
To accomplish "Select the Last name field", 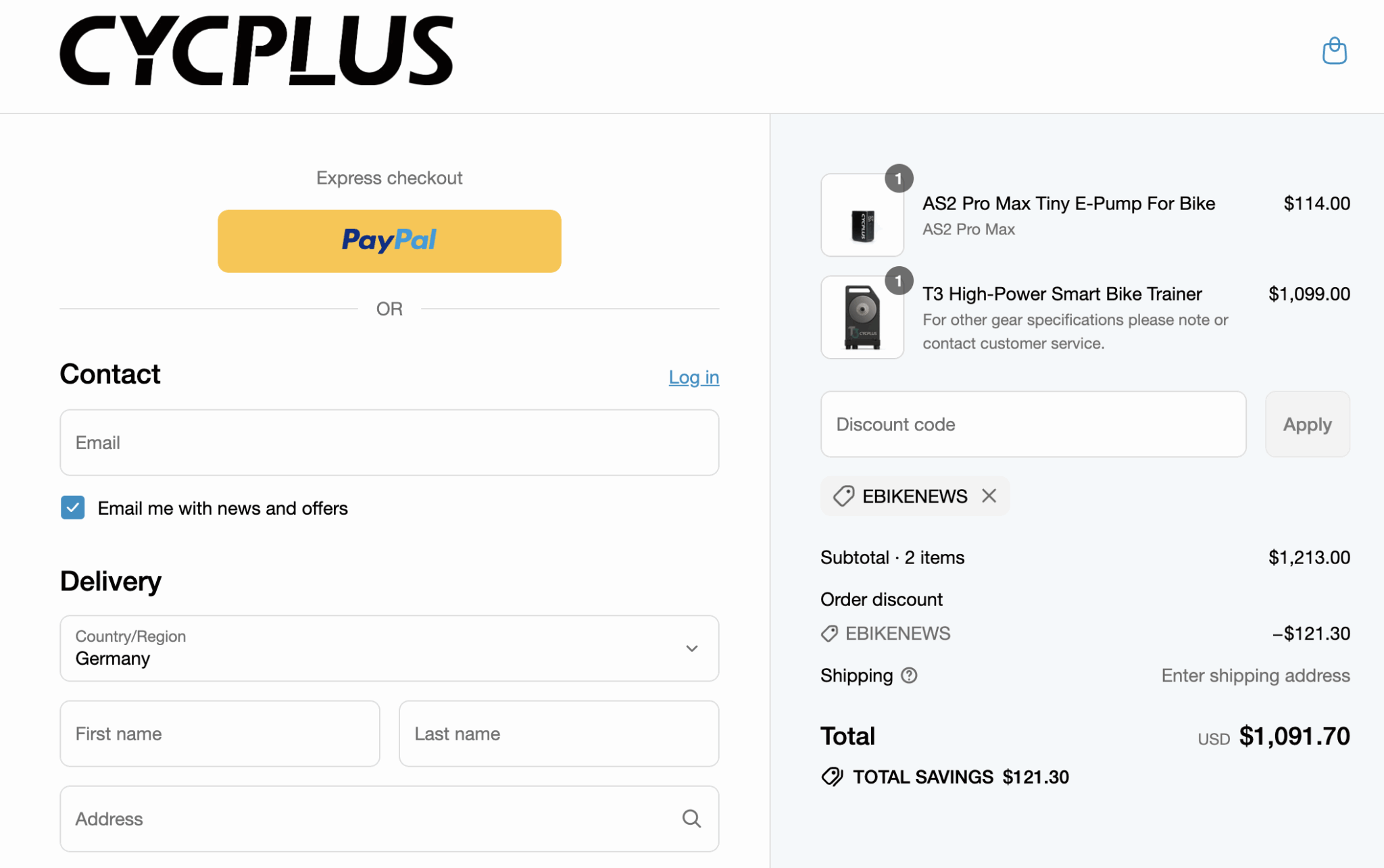I will click(x=559, y=734).
